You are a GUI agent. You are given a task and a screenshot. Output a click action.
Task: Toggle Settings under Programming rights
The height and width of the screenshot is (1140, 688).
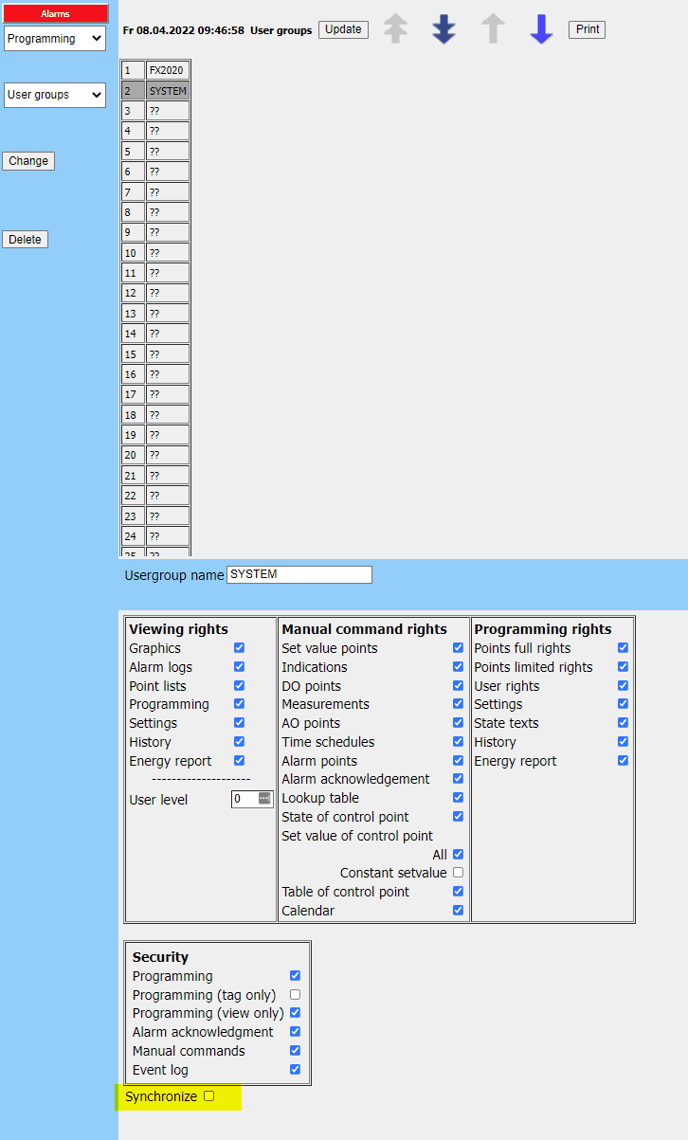(623, 703)
